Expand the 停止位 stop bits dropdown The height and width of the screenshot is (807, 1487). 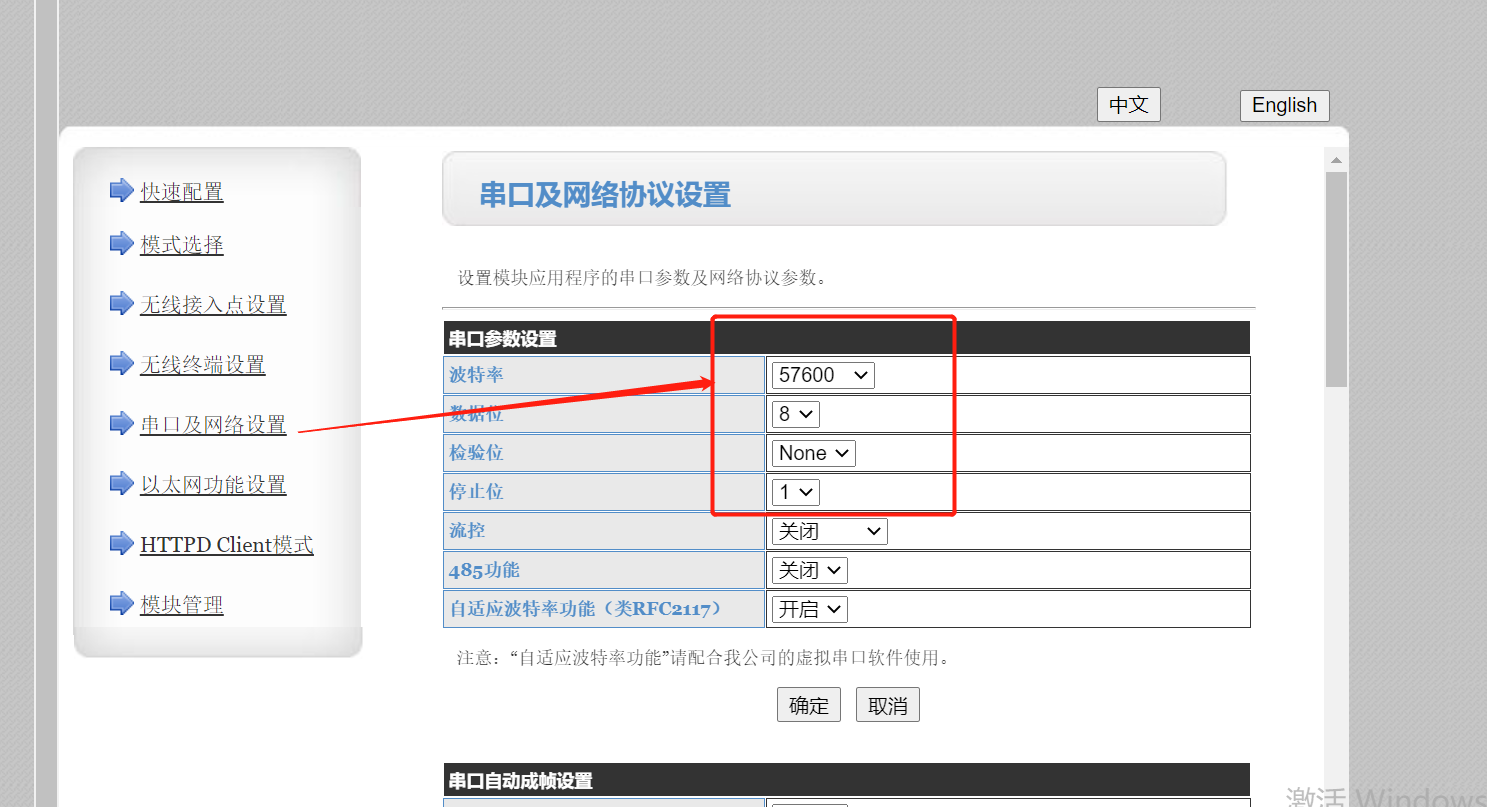coord(795,492)
